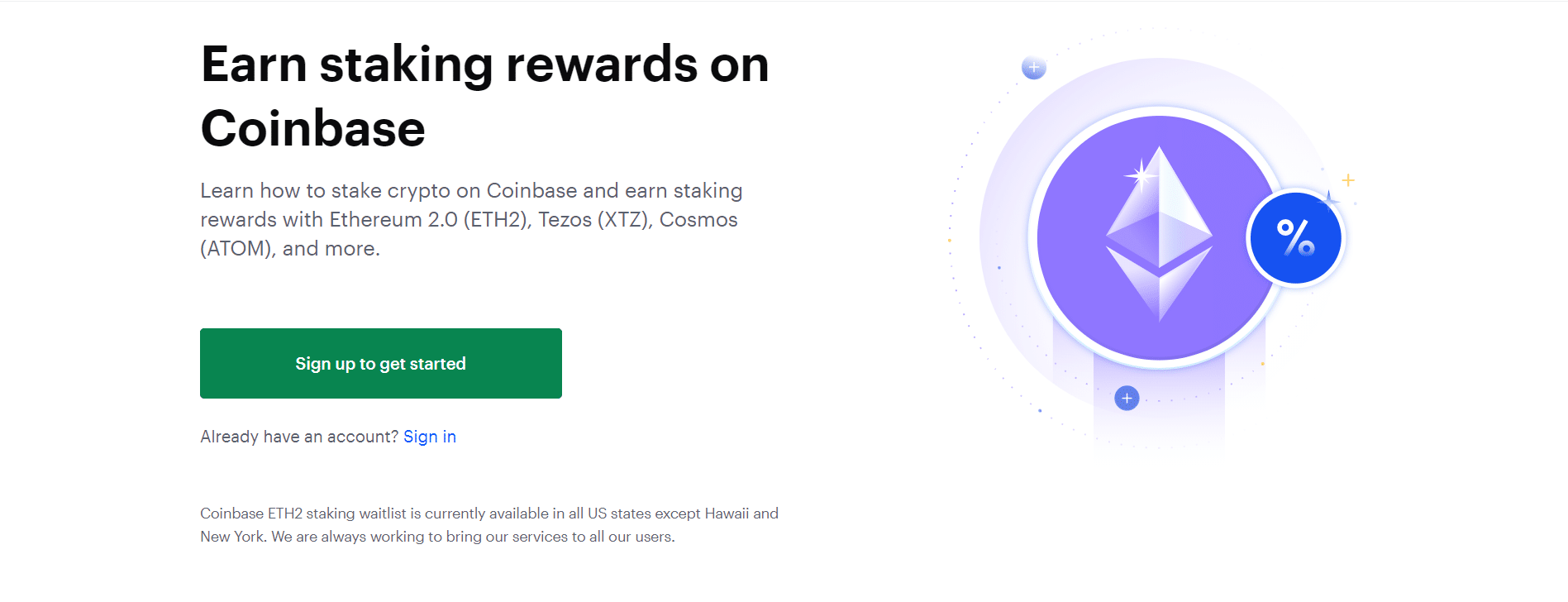Click the Already have an account text

pos(299,437)
